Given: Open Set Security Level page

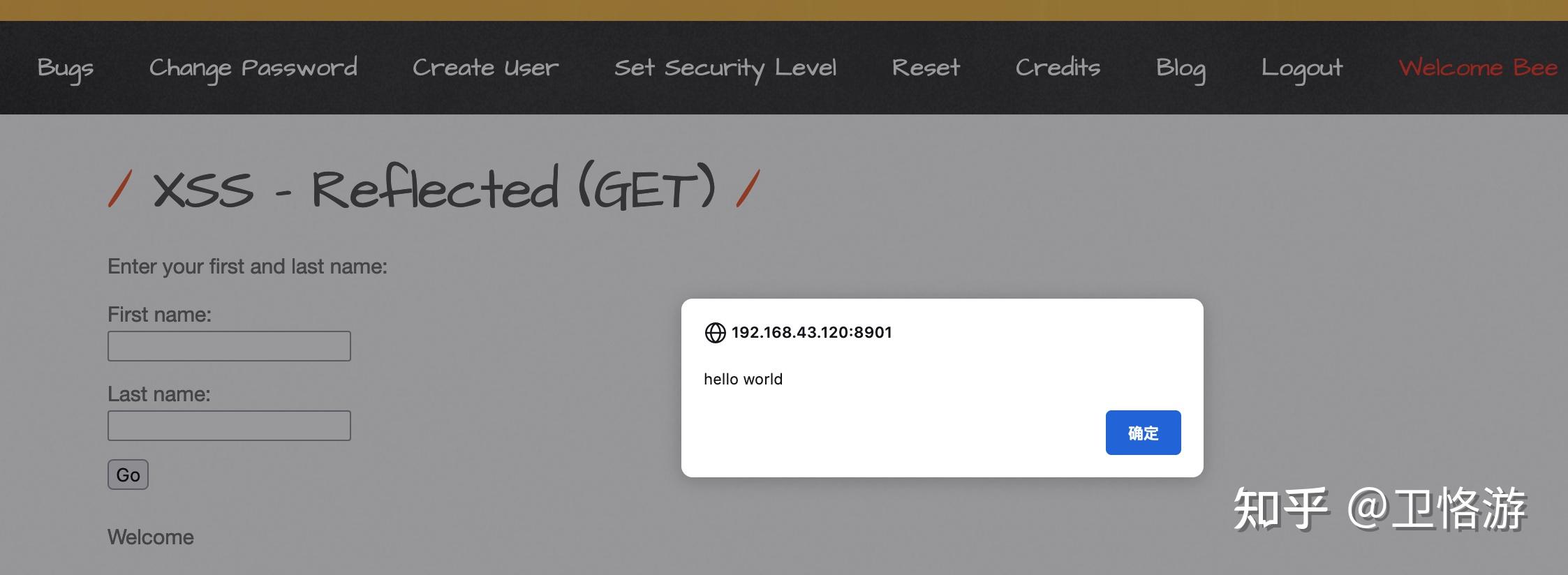Looking at the screenshot, I should (725, 68).
